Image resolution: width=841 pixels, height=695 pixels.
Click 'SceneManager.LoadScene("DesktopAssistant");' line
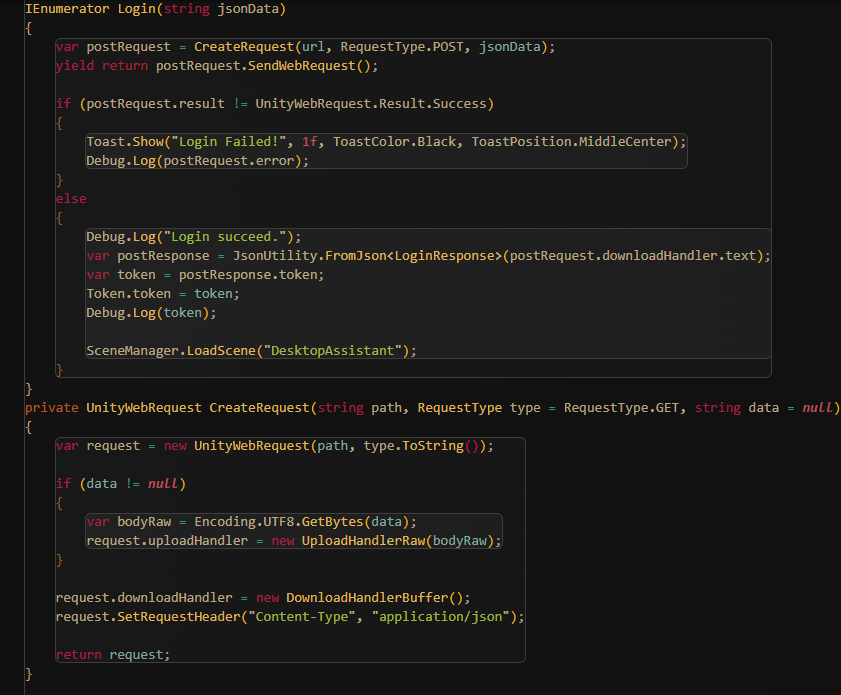(x=251, y=351)
